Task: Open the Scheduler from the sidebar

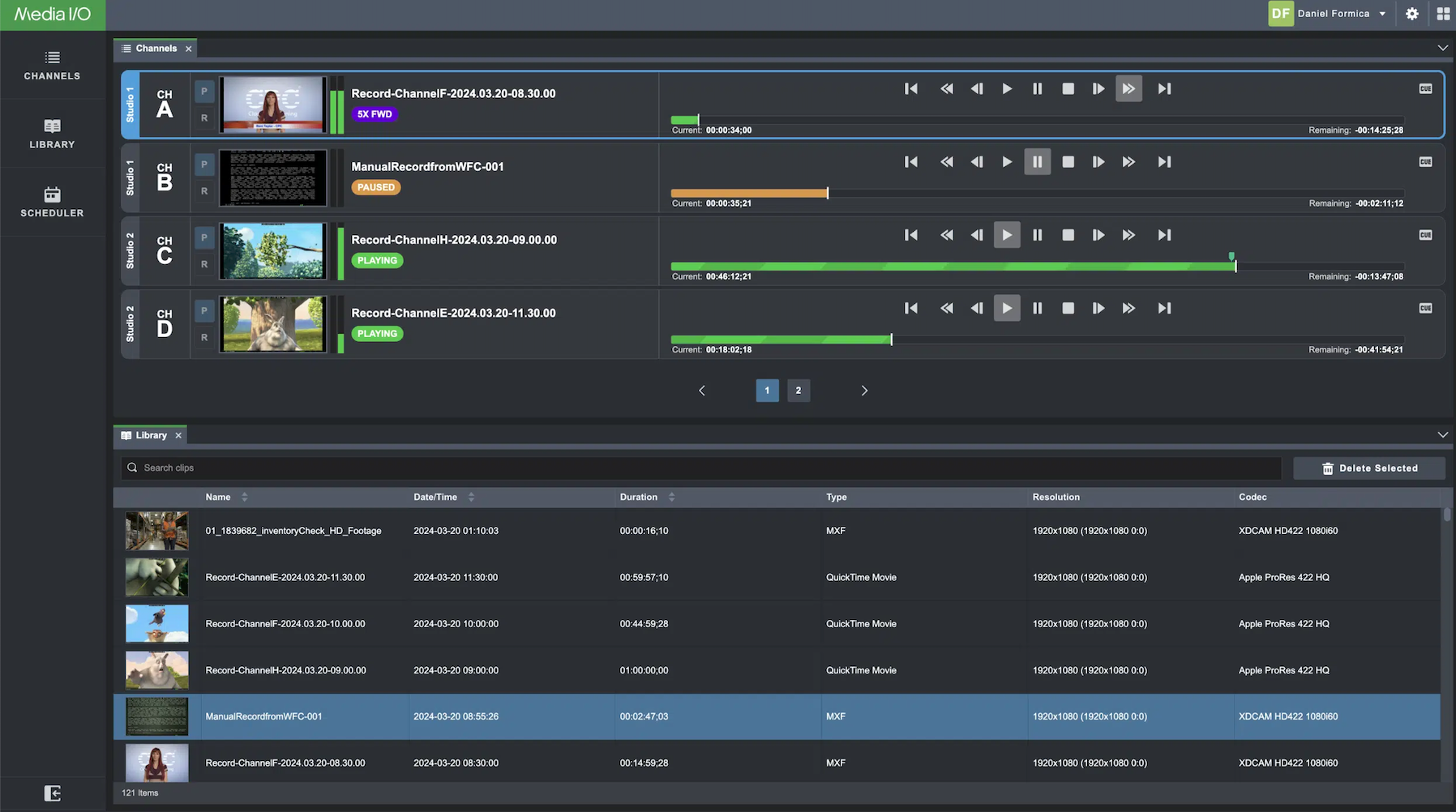Action: coord(52,202)
